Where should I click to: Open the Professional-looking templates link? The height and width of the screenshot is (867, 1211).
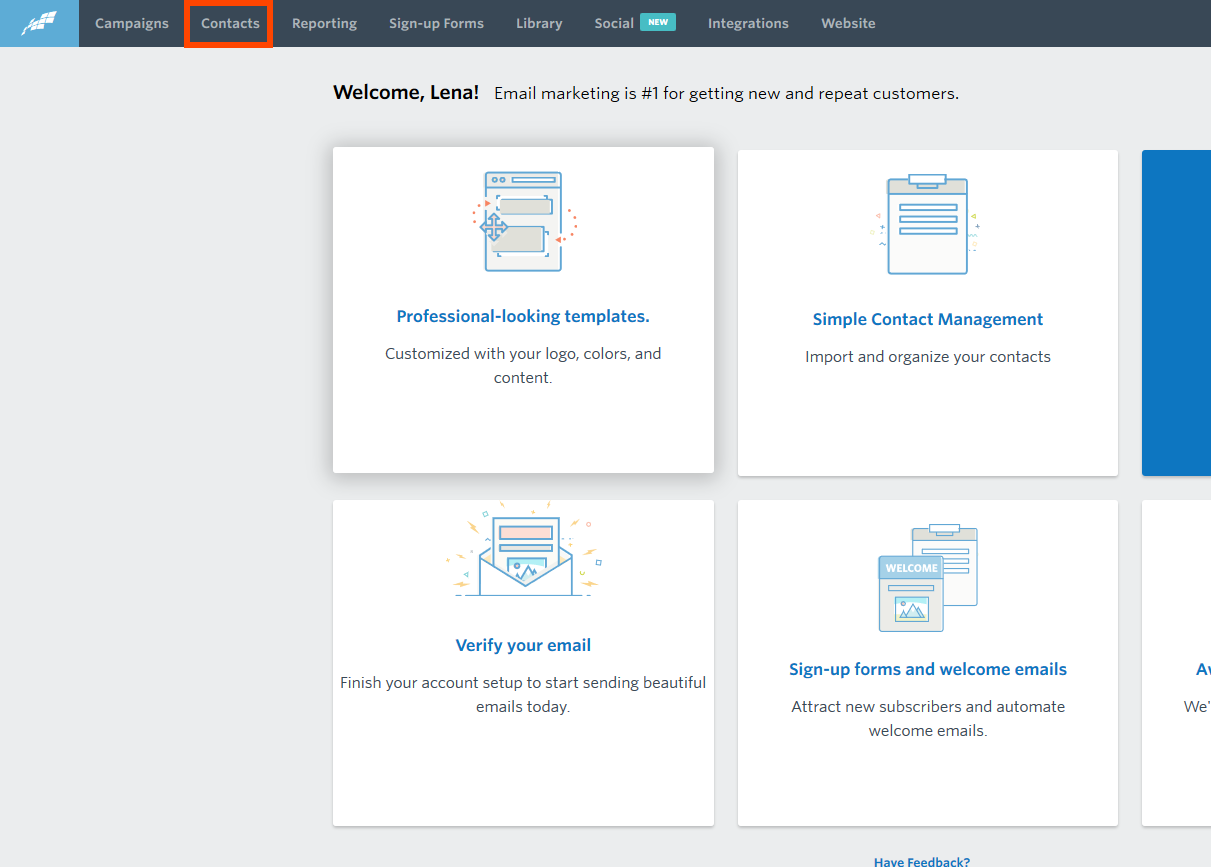click(523, 316)
